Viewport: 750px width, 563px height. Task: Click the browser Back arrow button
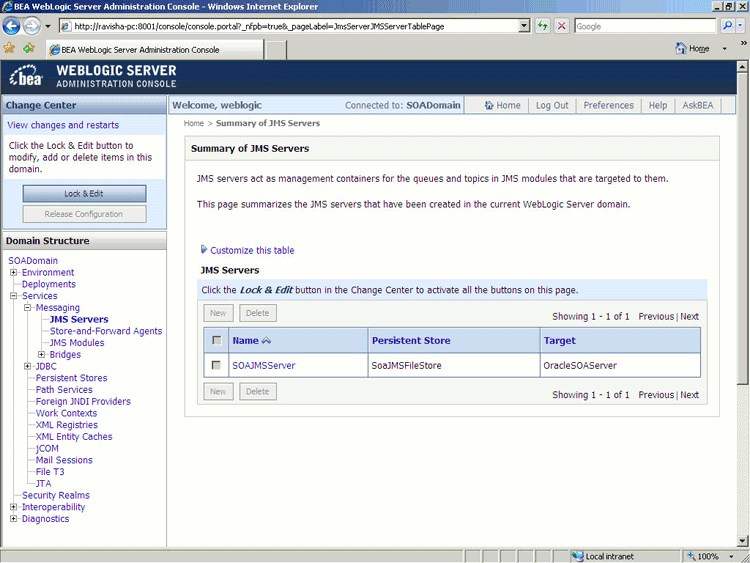pos(11,26)
